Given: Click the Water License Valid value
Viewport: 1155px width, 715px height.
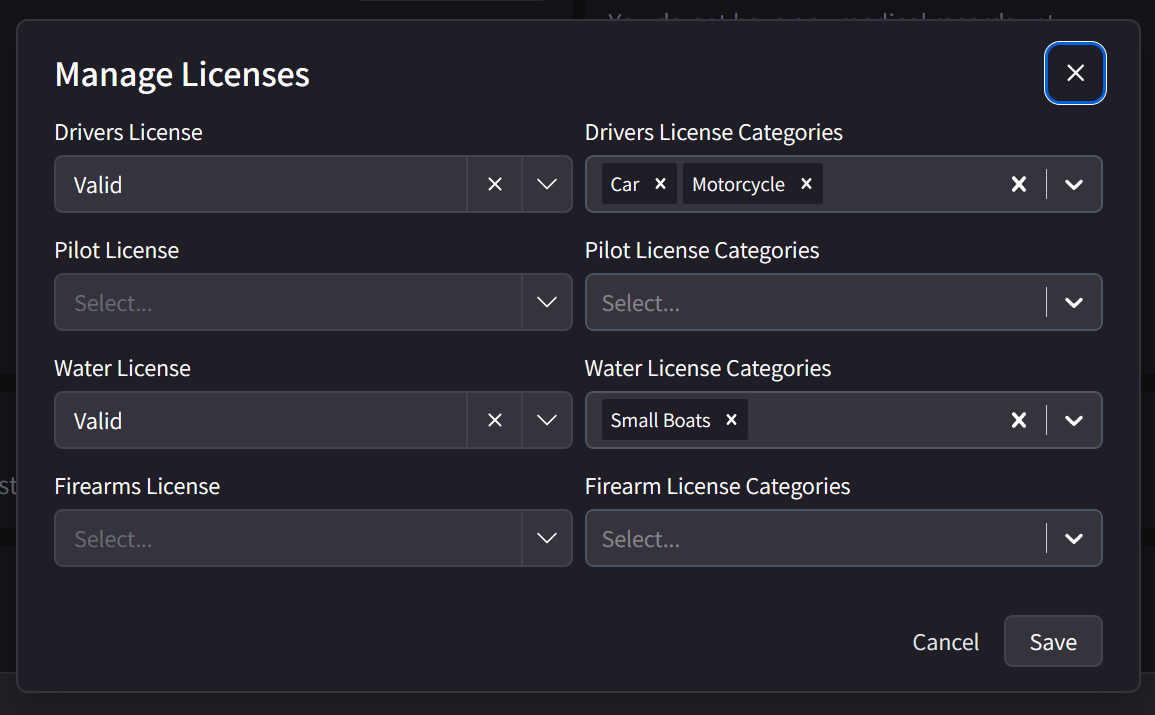Looking at the screenshot, I should (98, 420).
